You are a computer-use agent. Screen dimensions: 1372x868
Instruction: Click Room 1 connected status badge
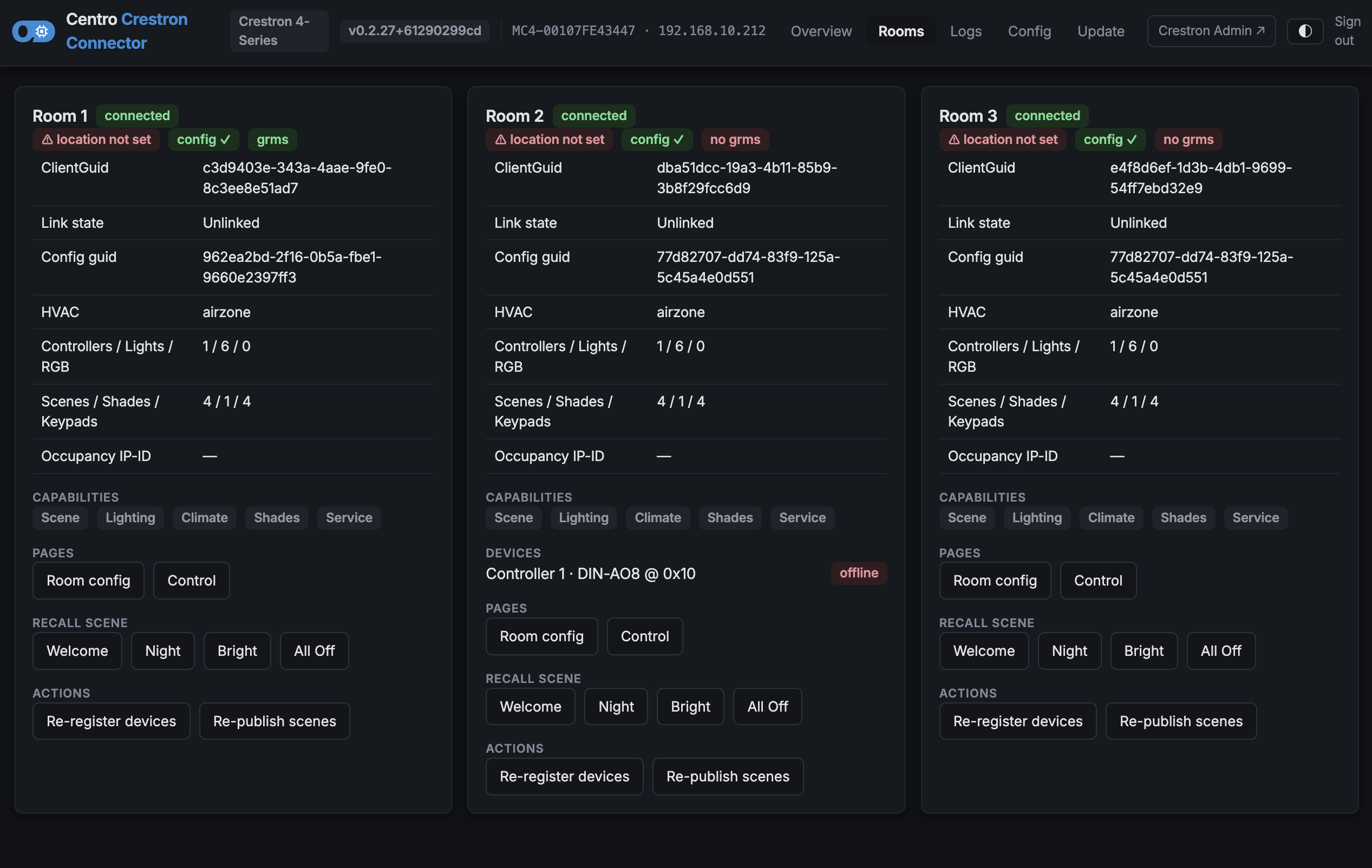click(x=137, y=116)
